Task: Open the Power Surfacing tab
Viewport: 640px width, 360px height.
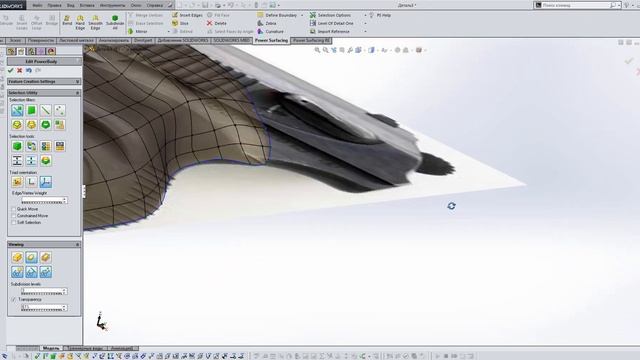Action: [x=271, y=41]
